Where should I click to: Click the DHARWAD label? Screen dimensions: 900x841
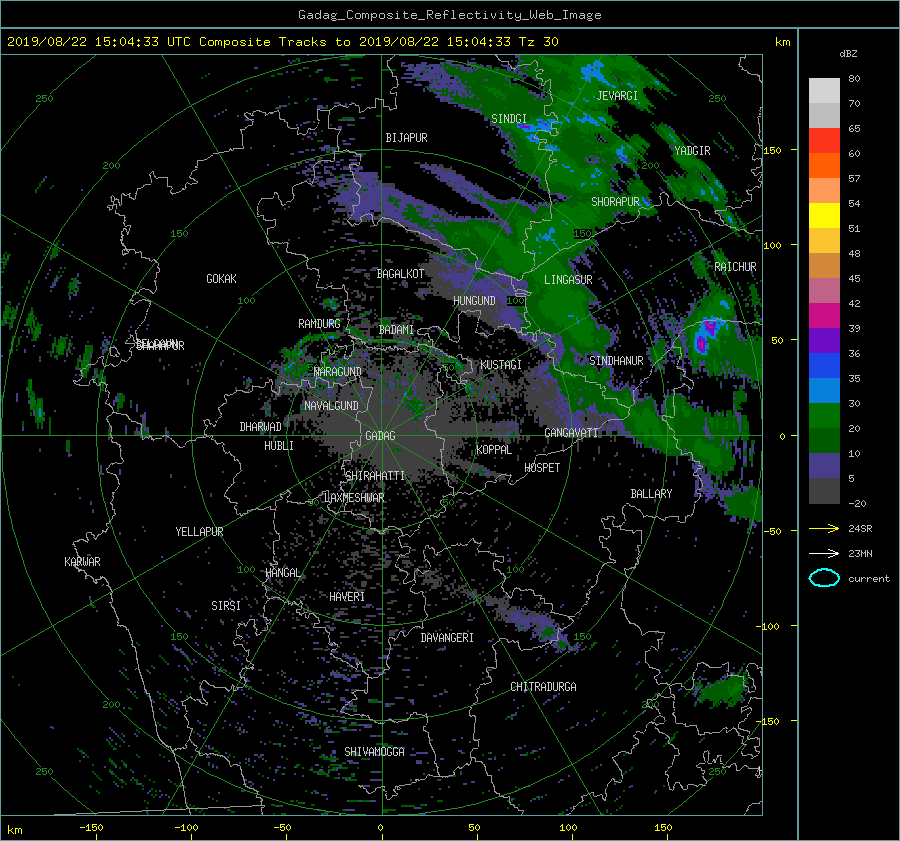(261, 427)
